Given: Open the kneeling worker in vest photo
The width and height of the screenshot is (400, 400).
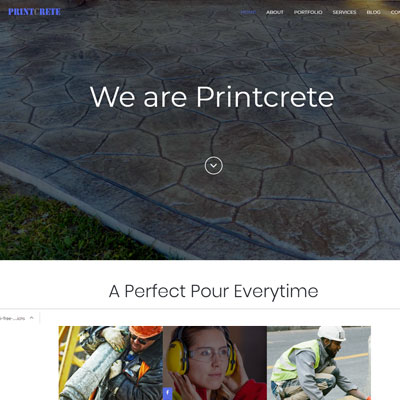Looking at the screenshot, I should pyautogui.click(x=319, y=363).
